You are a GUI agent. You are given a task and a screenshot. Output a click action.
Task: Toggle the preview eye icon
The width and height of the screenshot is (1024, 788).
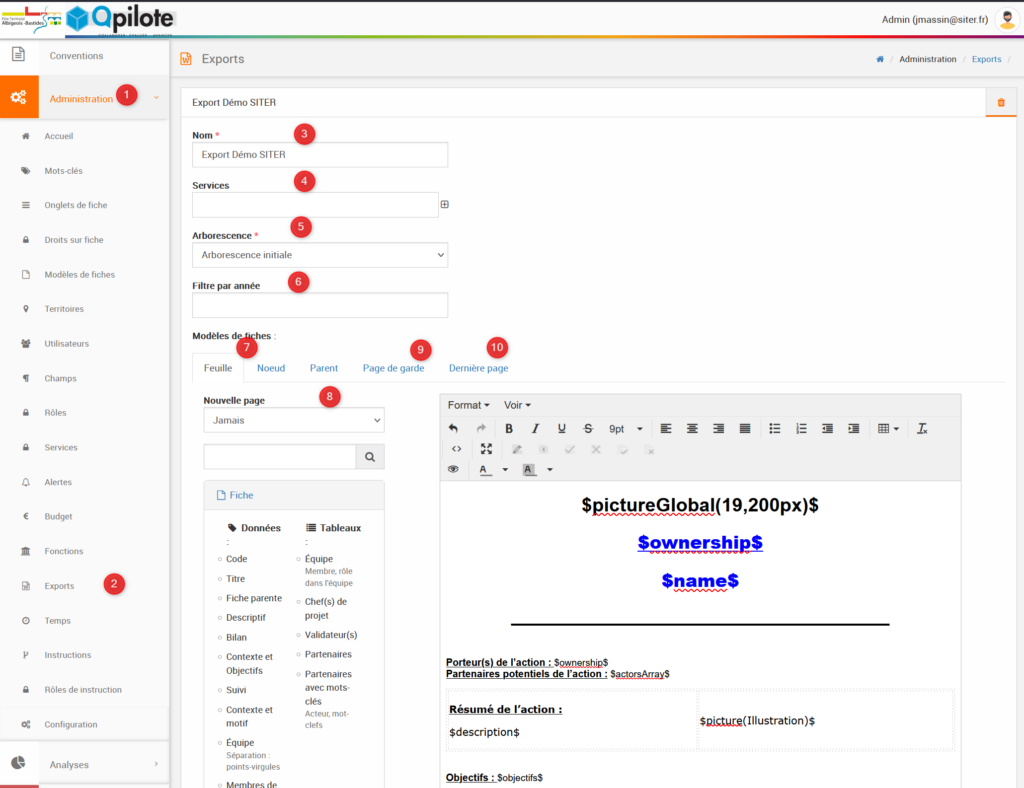click(453, 469)
